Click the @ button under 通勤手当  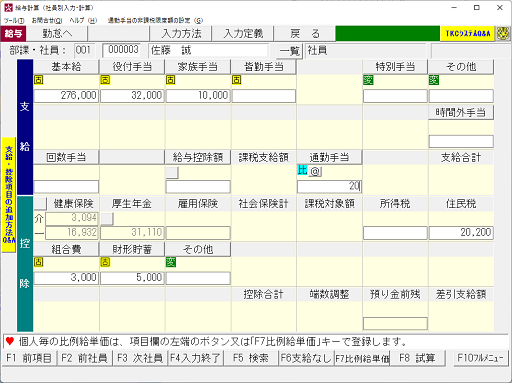315,171
